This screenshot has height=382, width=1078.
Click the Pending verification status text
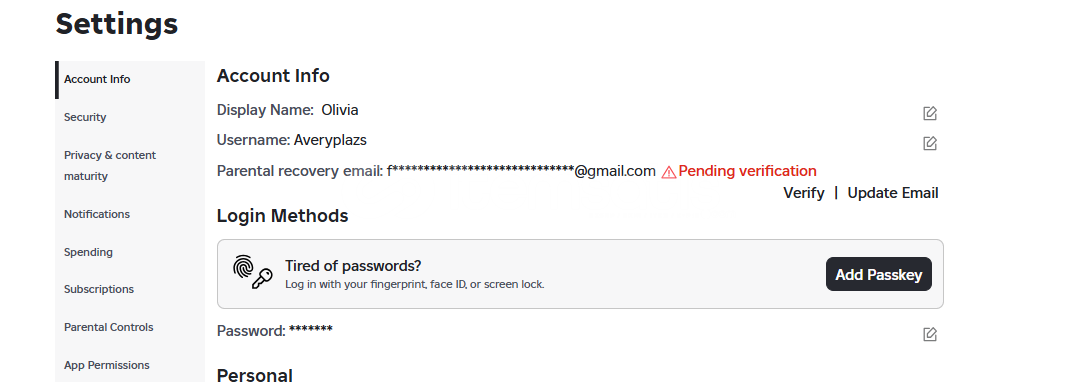coord(747,171)
